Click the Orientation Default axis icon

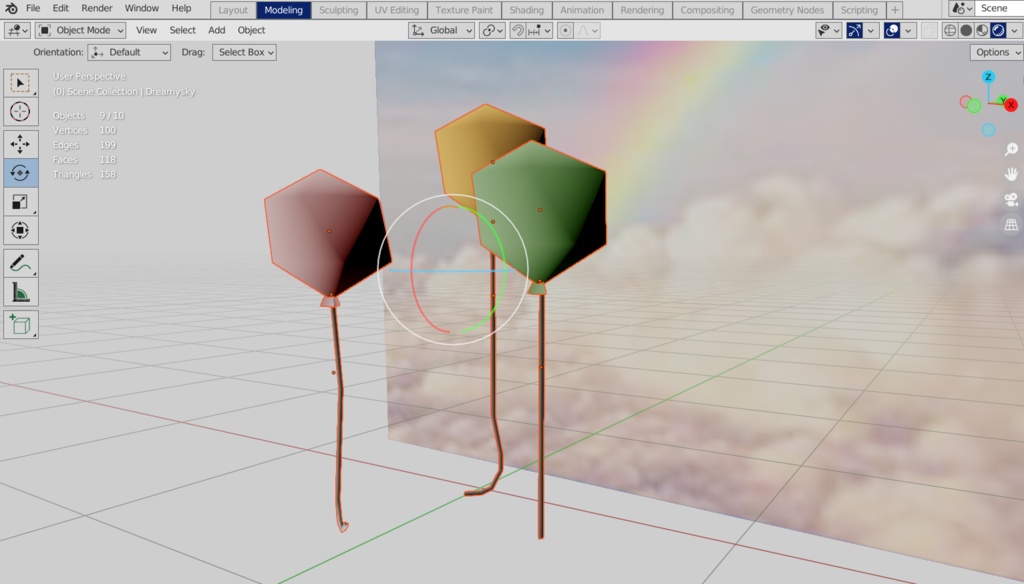point(98,52)
